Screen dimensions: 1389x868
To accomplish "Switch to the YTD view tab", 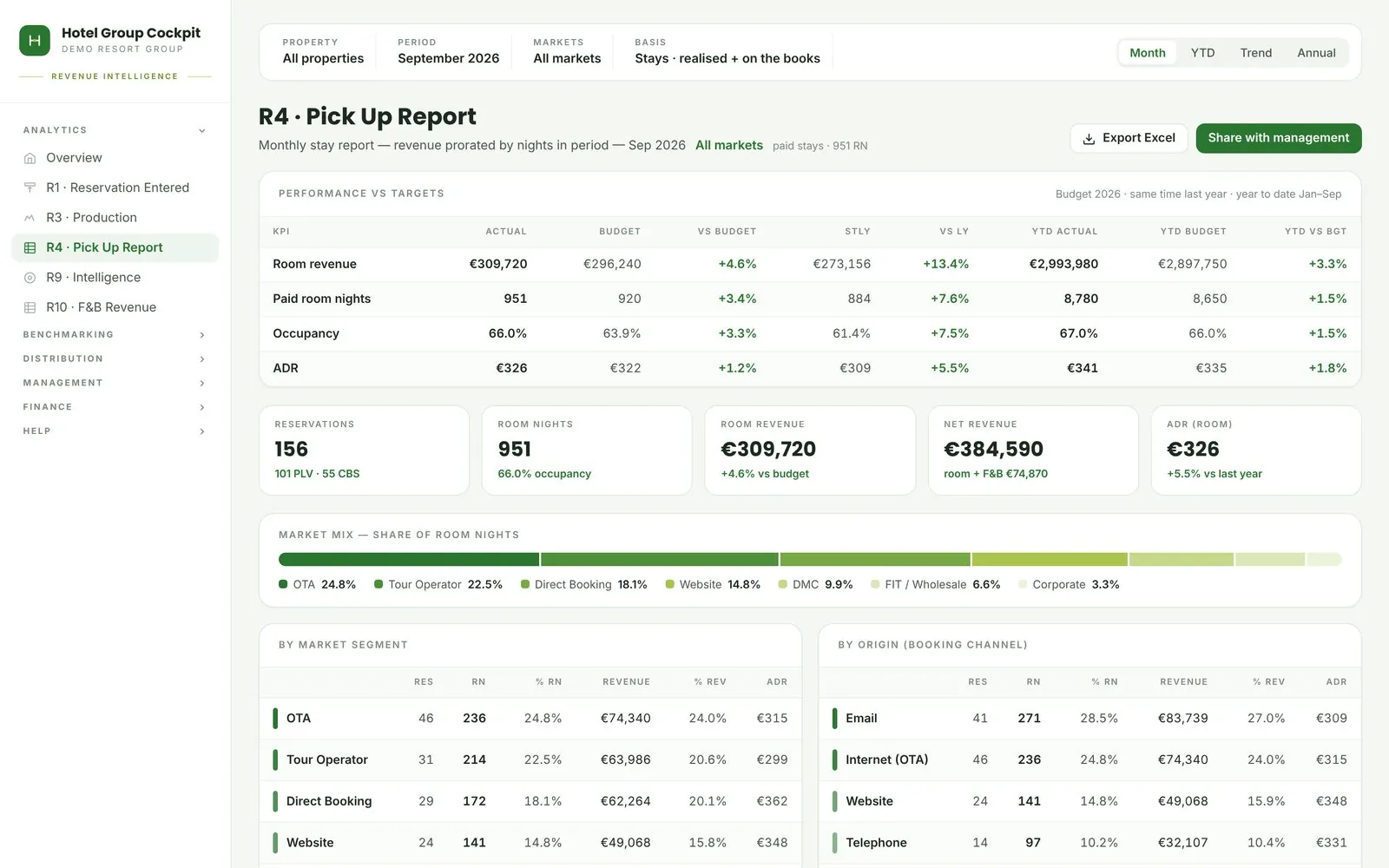I will pyautogui.click(x=1202, y=53).
